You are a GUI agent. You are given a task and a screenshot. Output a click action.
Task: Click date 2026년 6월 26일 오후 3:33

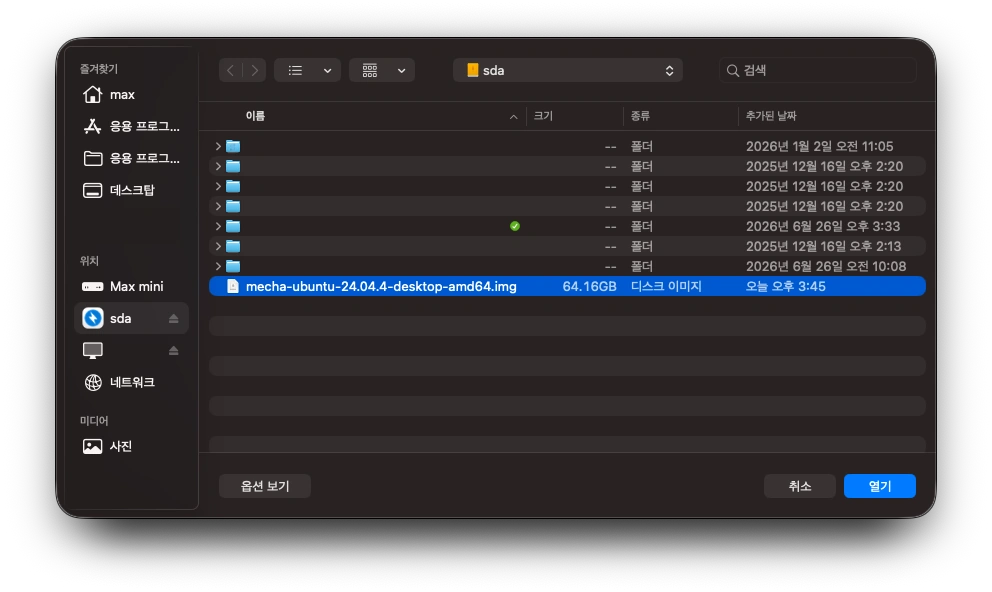tap(822, 226)
